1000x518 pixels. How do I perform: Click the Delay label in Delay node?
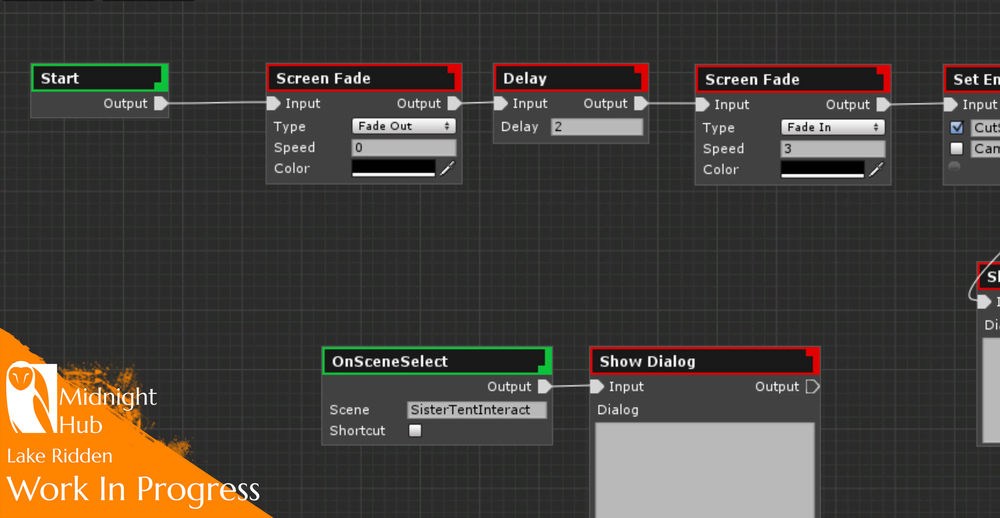520,127
